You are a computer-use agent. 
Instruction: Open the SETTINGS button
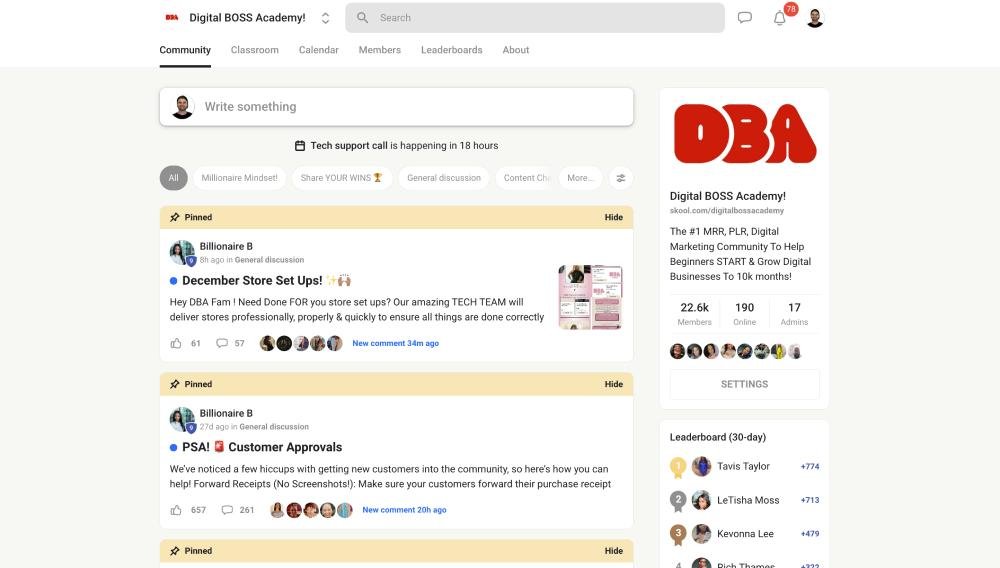(744, 384)
